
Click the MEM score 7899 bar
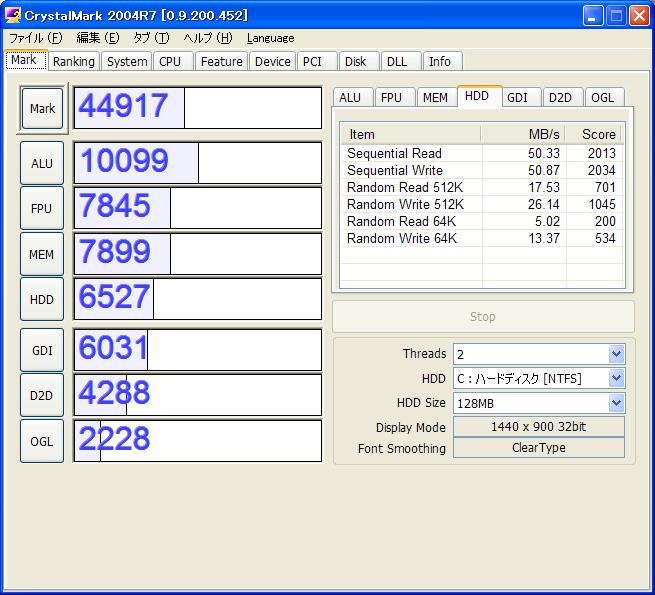point(198,254)
